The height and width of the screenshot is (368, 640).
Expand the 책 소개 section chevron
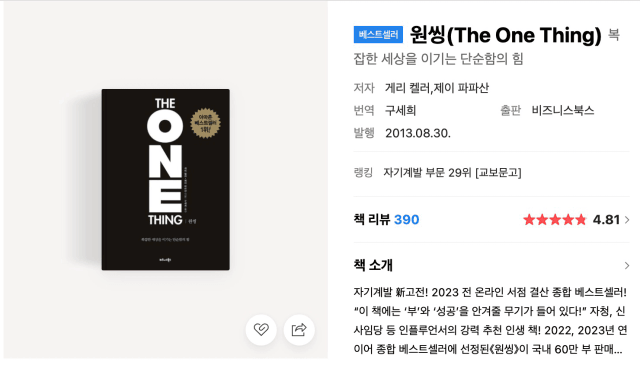click(x=627, y=266)
